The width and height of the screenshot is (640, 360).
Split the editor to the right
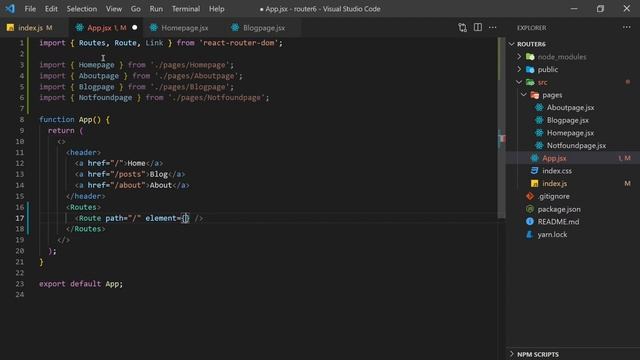pos(478,27)
